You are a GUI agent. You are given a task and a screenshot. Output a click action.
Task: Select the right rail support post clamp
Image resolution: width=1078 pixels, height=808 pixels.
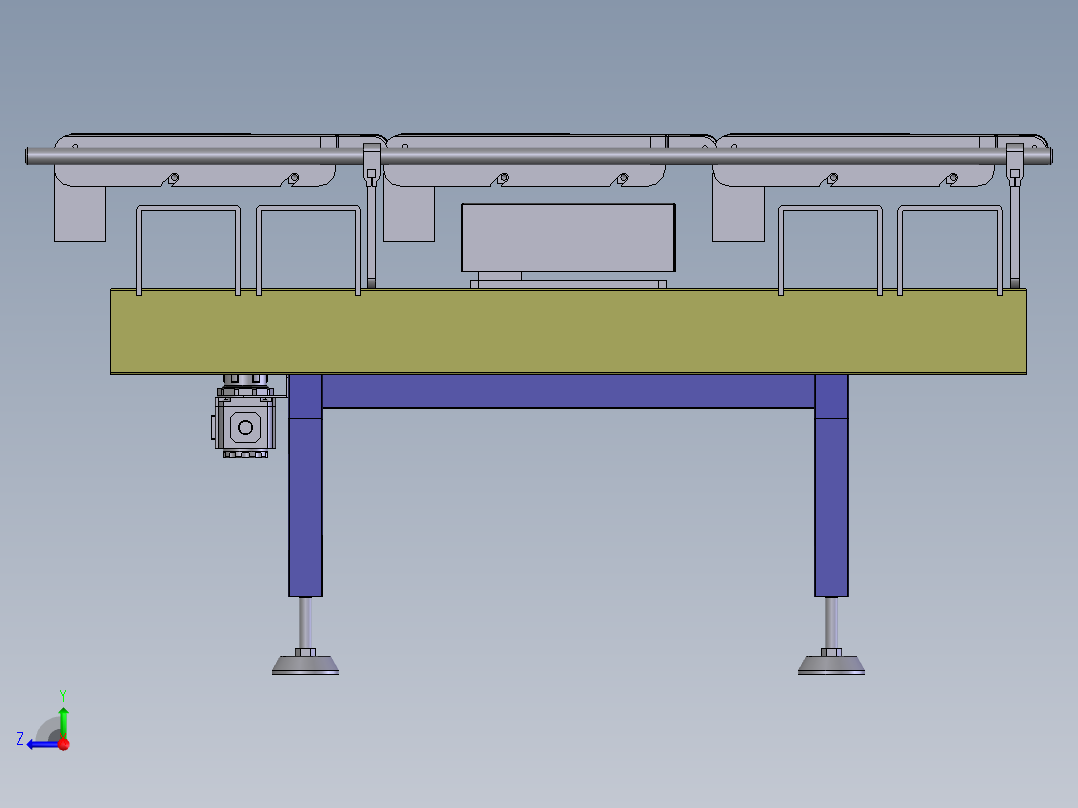[1015, 165]
